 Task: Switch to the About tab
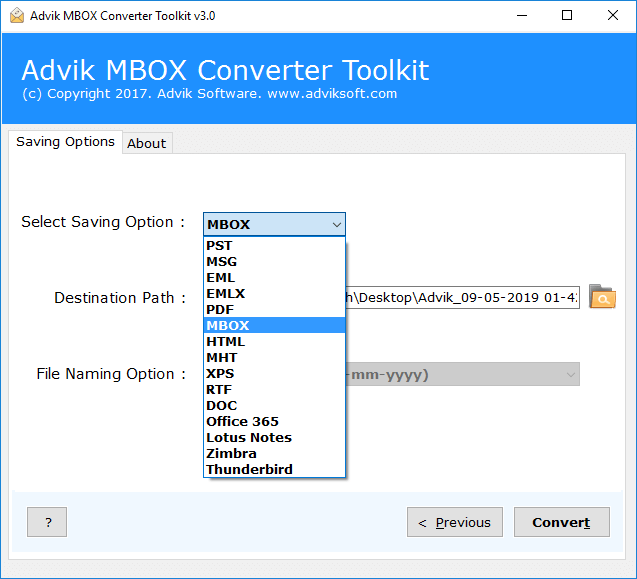(147, 143)
